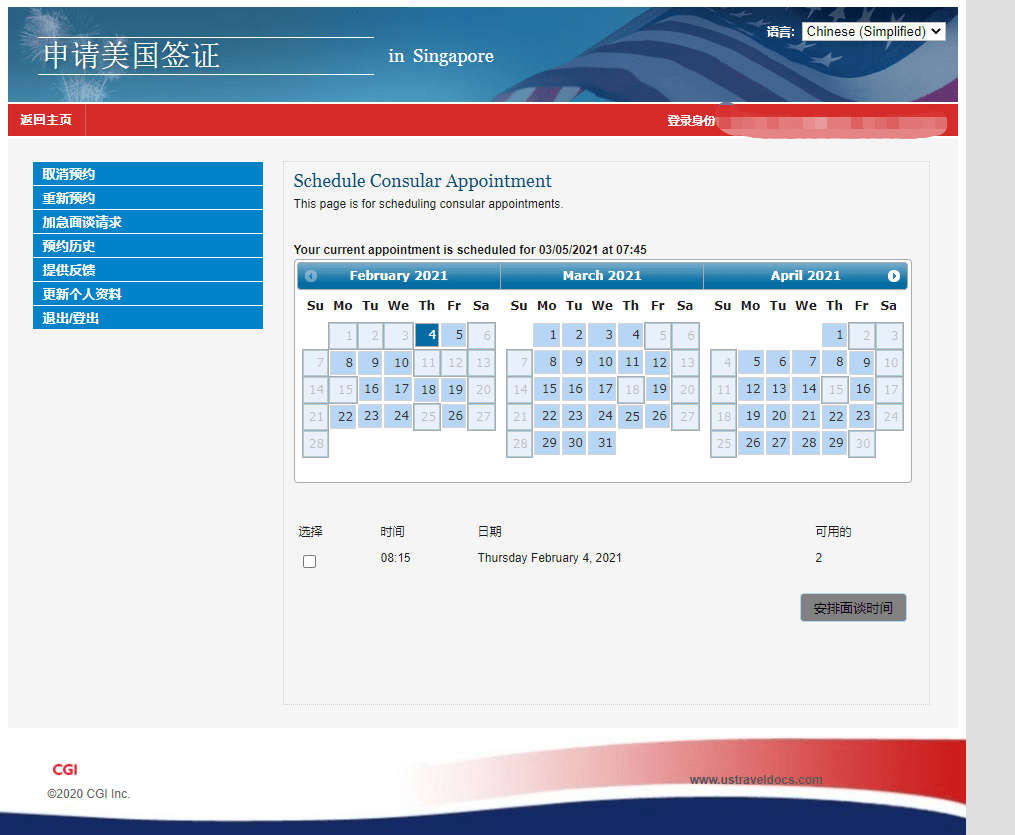Screen dimensions: 1015x835
Task: Choose April 14 on the calendar
Action: click(x=808, y=389)
